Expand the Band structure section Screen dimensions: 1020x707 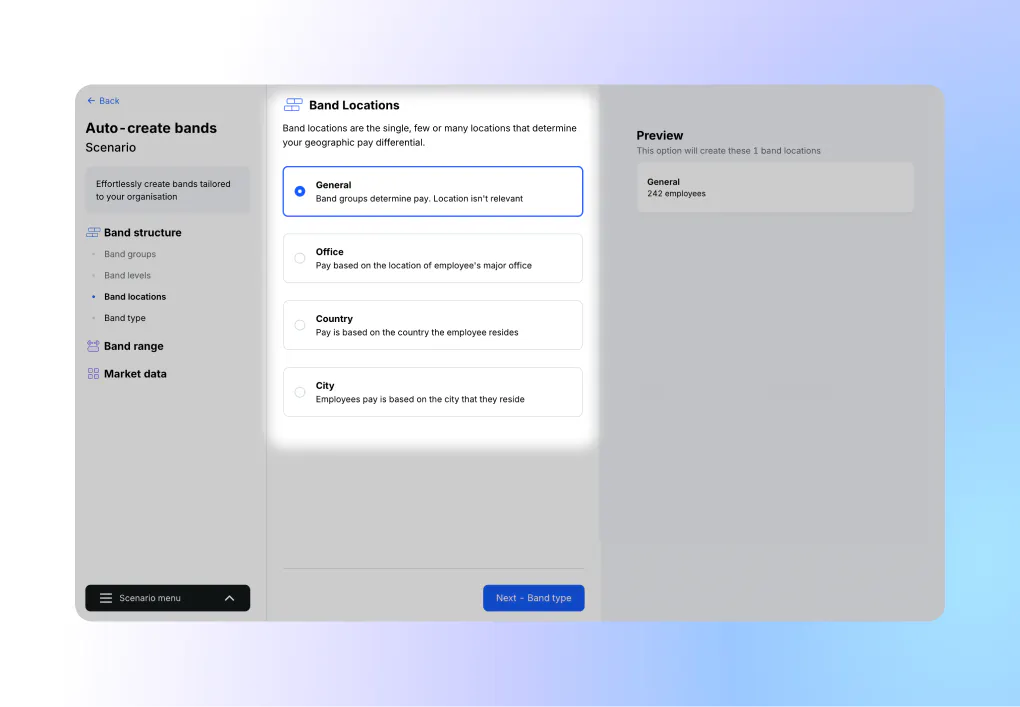click(142, 232)
